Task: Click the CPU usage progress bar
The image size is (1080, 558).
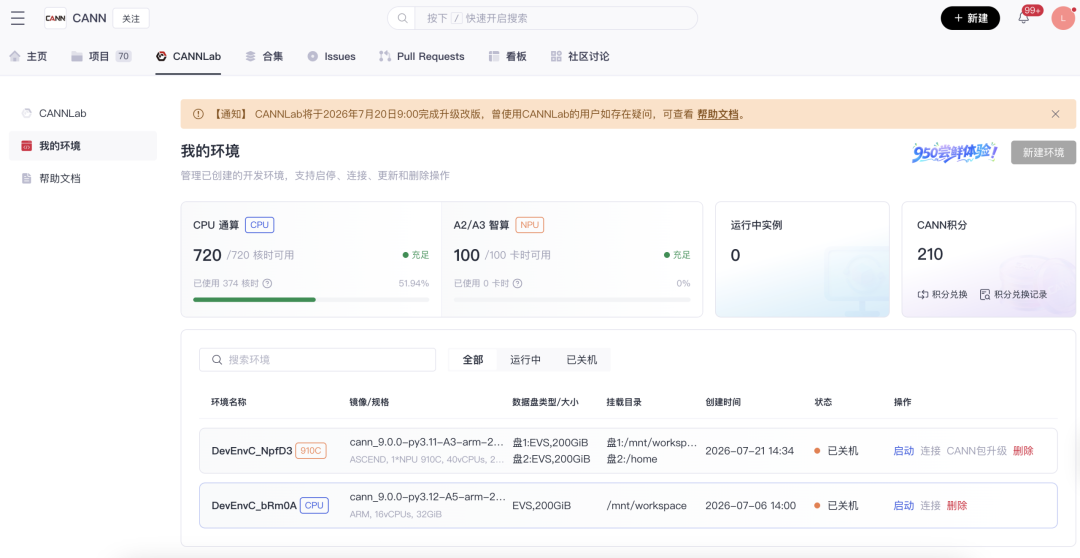Action: pyautogui.click(x=311, y=300)
